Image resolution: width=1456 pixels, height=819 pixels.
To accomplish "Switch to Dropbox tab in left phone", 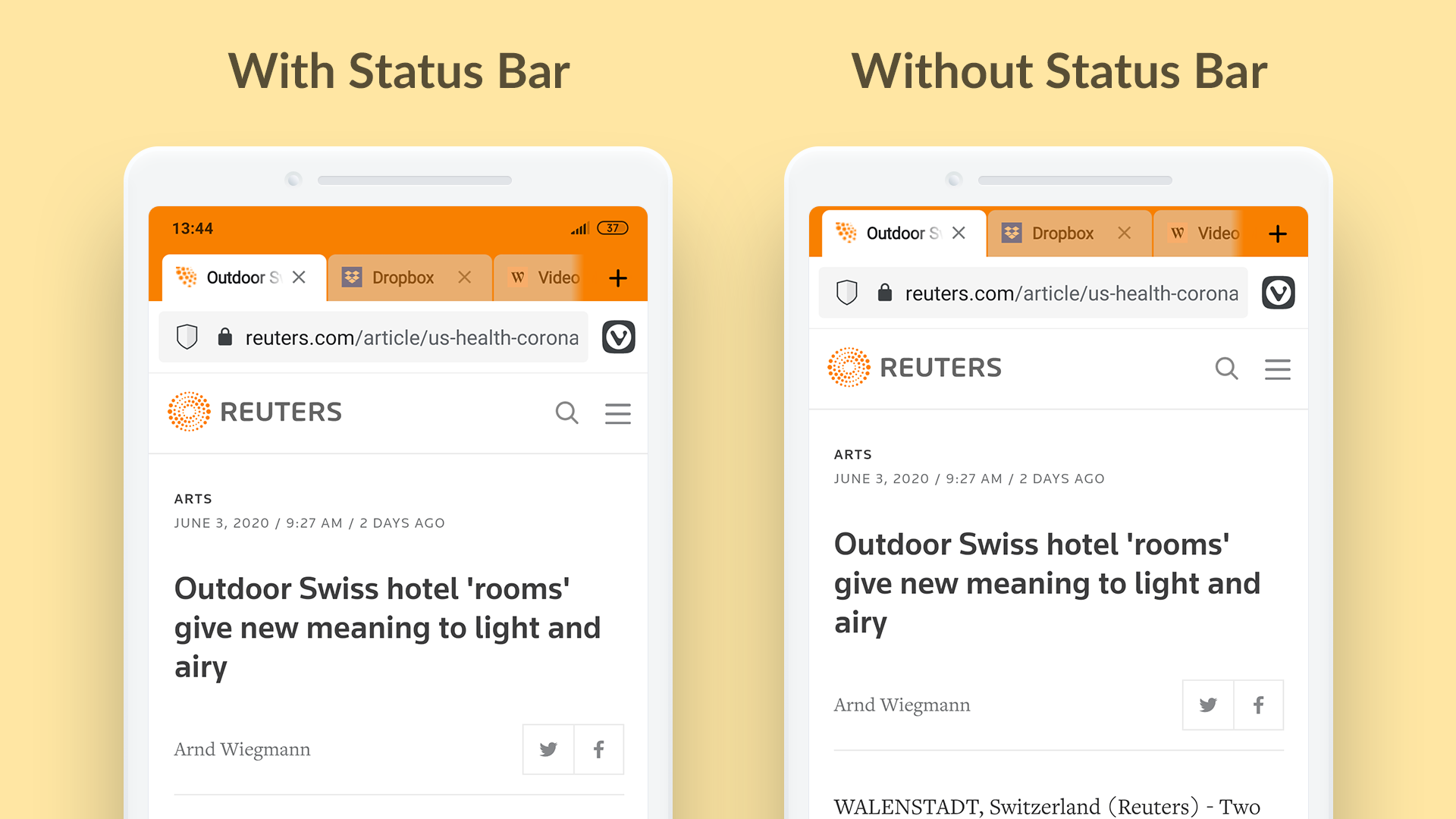I will coord(410,278).
